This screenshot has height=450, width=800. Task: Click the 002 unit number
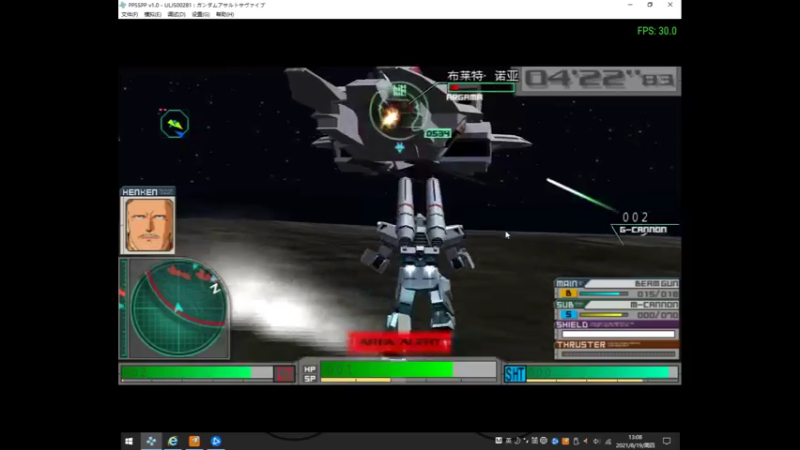tap(635, 217)
